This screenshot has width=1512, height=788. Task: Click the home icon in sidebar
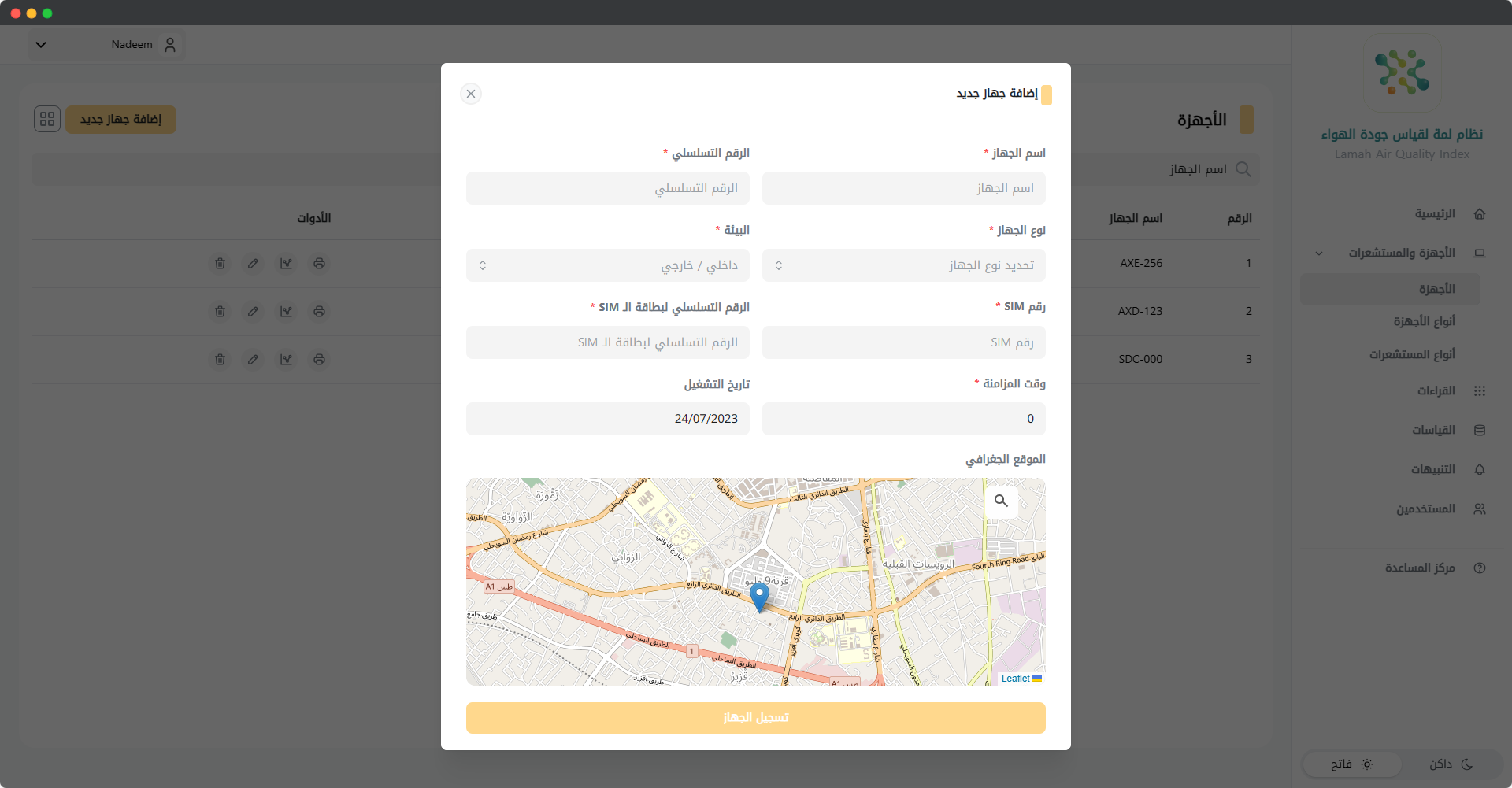click(x=1480, y=214)
